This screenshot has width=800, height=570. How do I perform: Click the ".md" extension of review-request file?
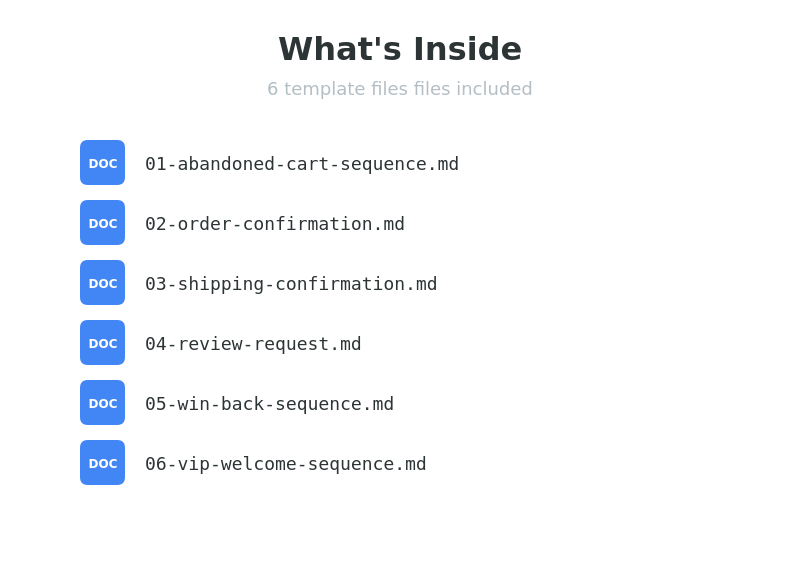click(345, 344)
